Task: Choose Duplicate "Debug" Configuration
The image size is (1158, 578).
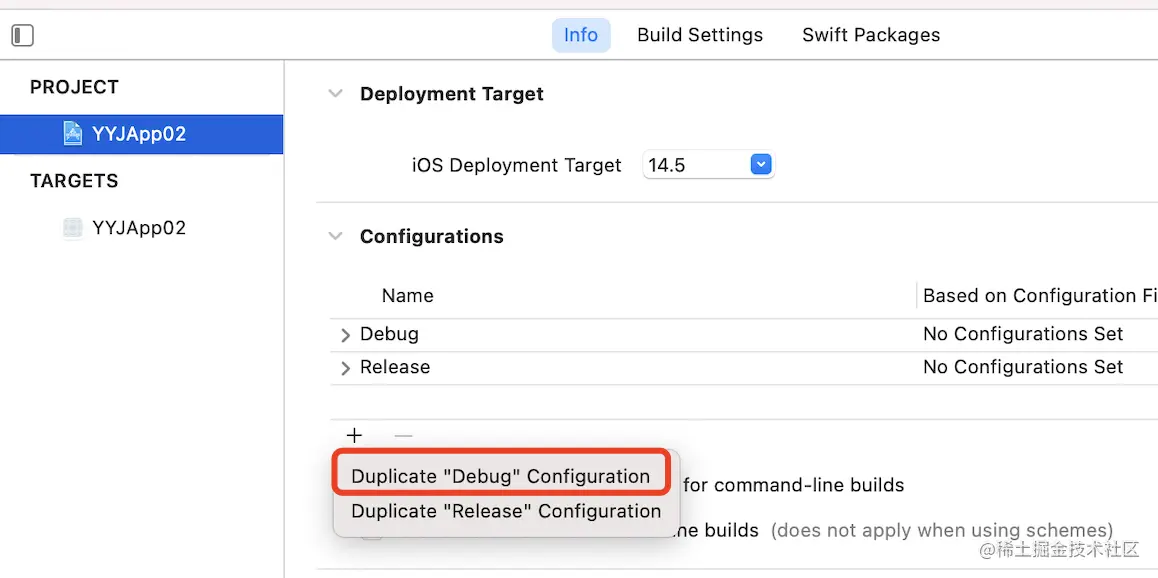Action: (501, 476)
